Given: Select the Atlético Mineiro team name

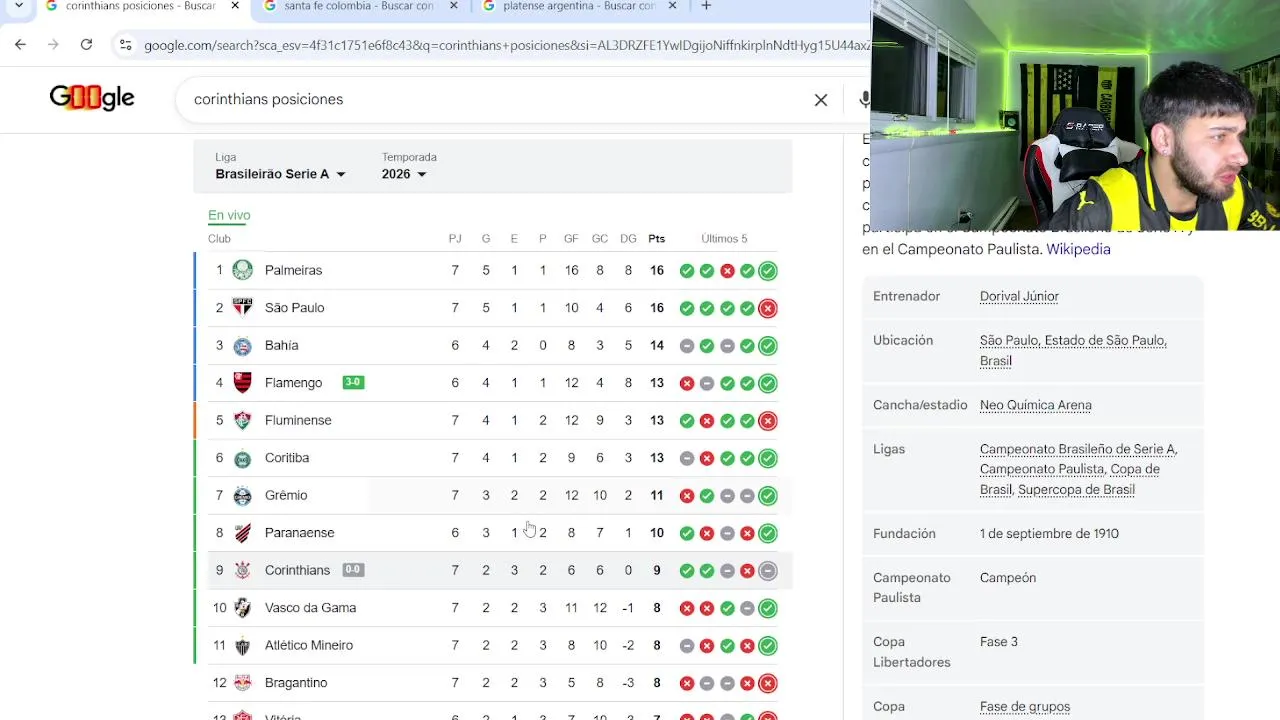Looking at the screenshot, I should pyautogui.click(x=309, y=645).
